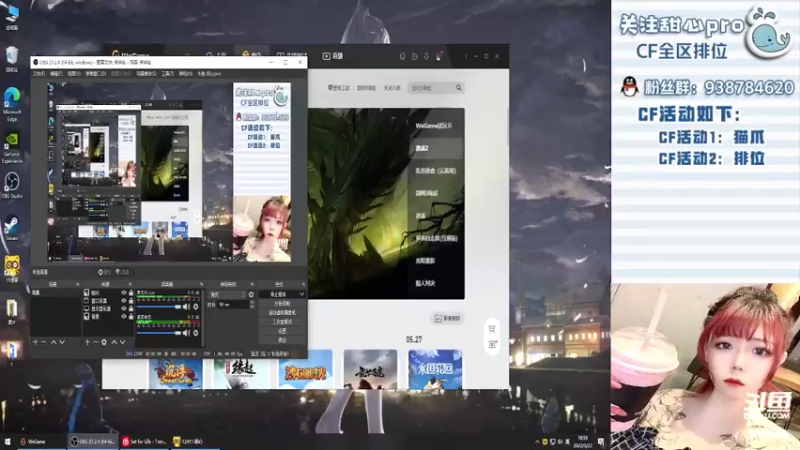Open OBS 视图(V) menu
800x450 pixels.
pyautogui.click(x=74, y=74)
